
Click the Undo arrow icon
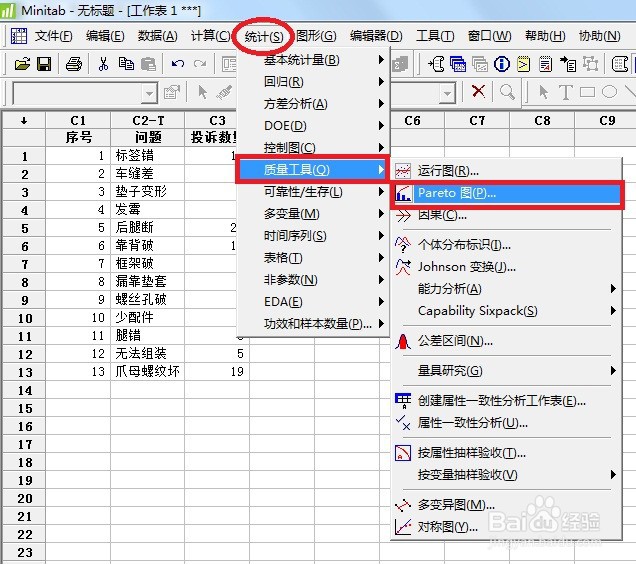click(178, 64)
